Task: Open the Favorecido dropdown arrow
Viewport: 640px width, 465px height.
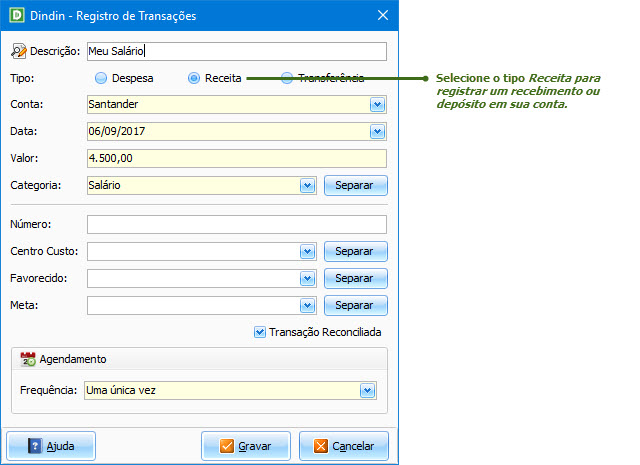Action: [x=307, y=278]
